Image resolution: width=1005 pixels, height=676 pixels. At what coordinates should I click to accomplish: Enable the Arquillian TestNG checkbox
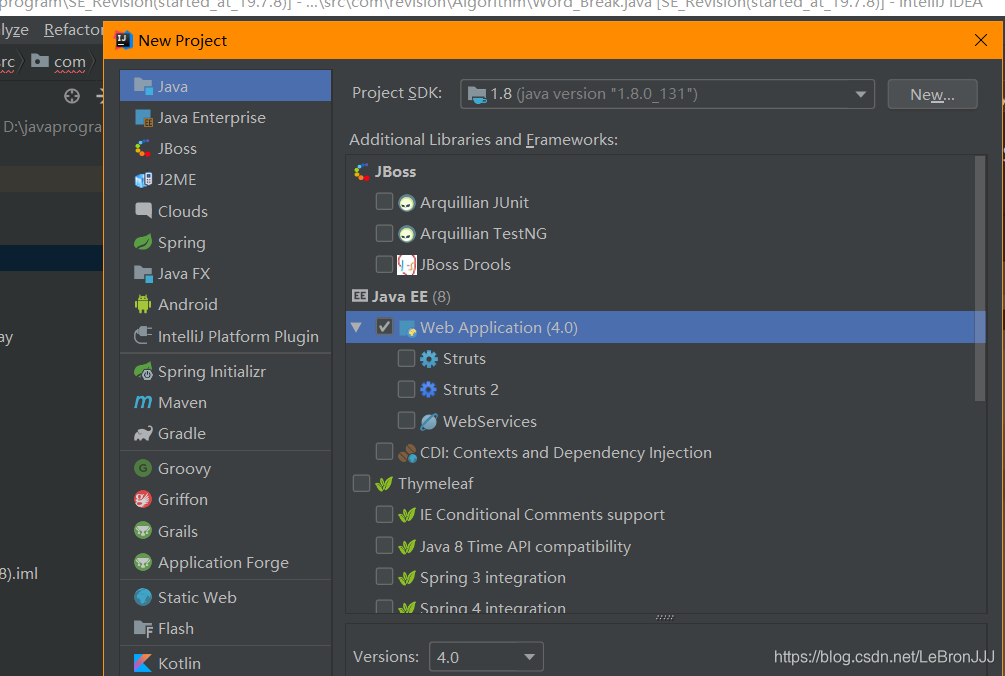[384, 233]
